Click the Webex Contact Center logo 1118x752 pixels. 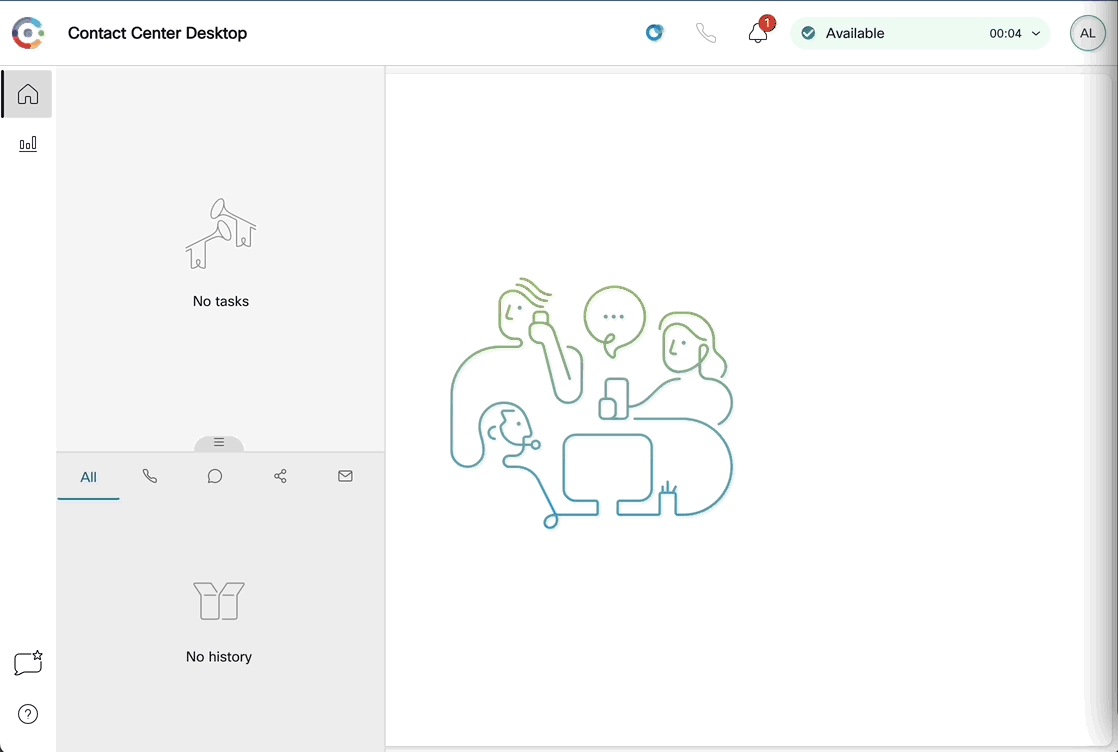pyautogui.click(x=28, y=33)
